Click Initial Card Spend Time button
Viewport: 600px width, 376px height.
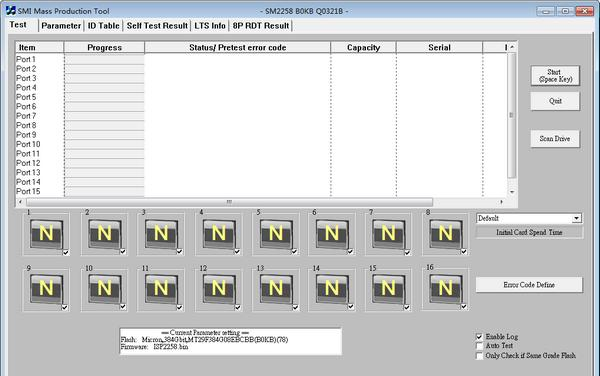[x=529, y=232]
